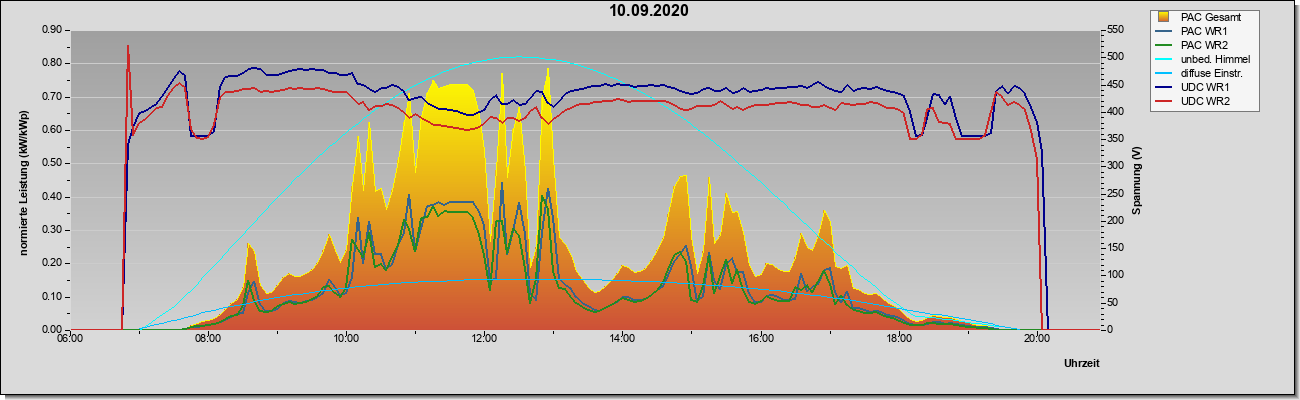1300x400 pixels.
Task: Click the 06:00 time axis label
Action: [x=70, y=338]
